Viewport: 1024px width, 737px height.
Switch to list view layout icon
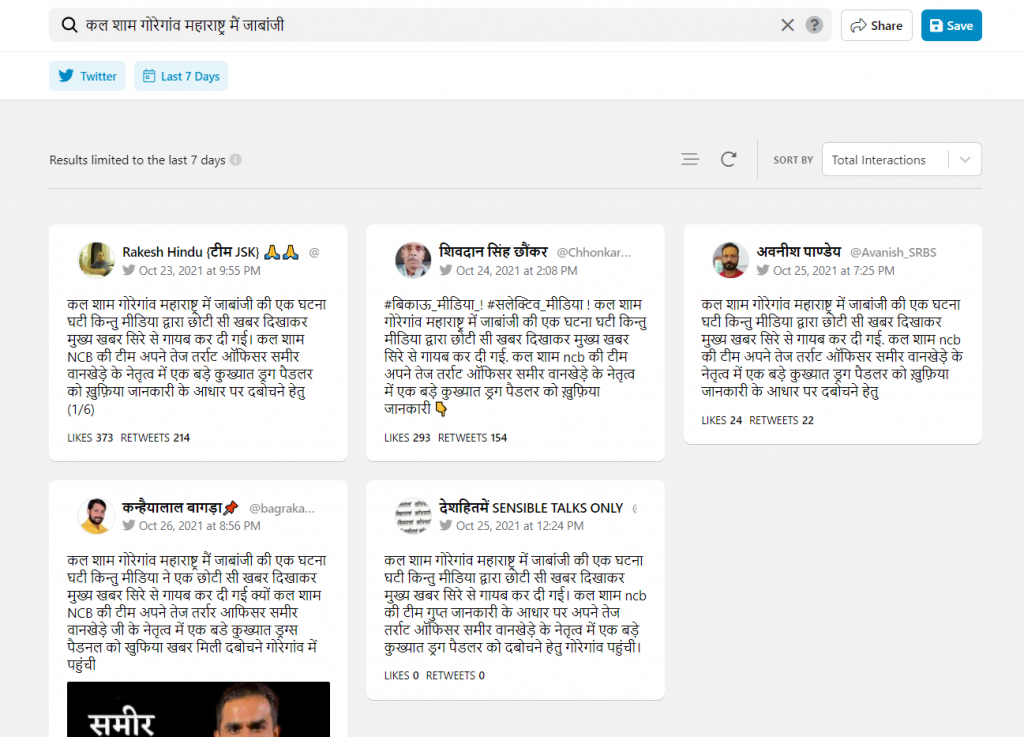click(x=690, y=159)
